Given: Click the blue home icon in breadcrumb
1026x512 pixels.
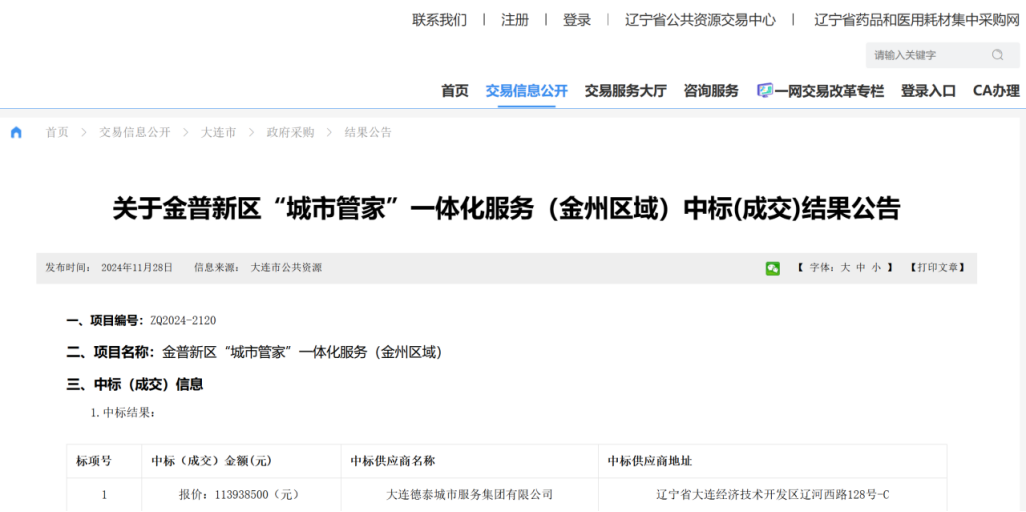Looking at the screenshot, I should [x=16, y=132].
